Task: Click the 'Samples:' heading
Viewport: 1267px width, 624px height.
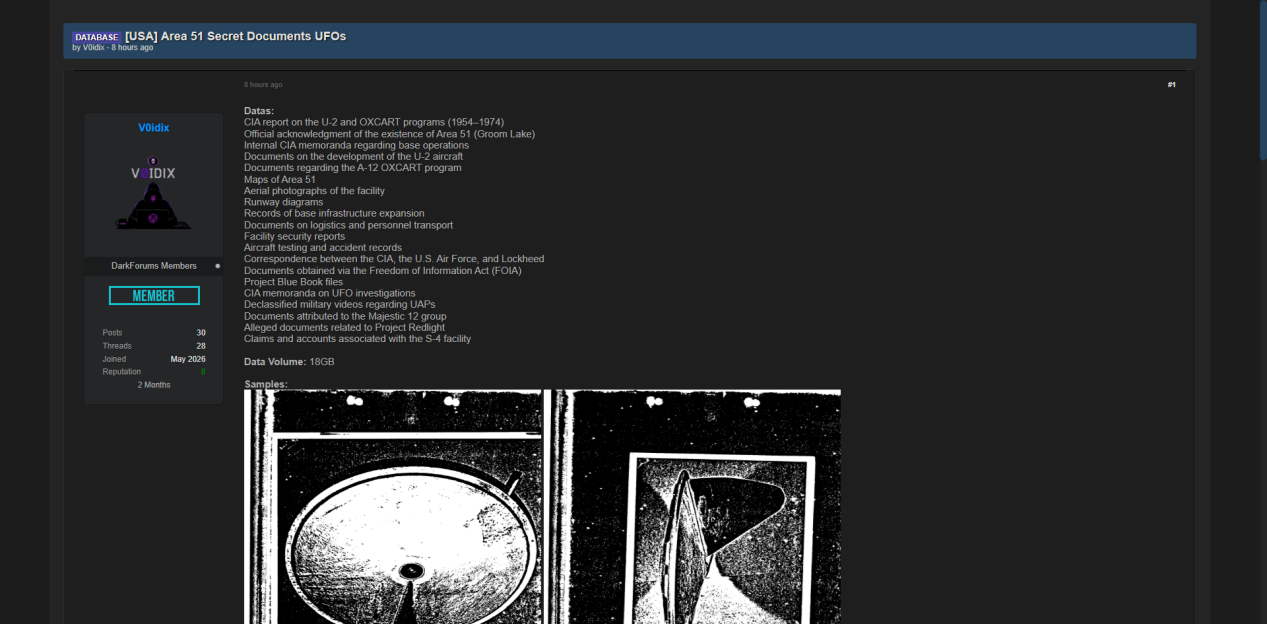Action: [266, 384]
